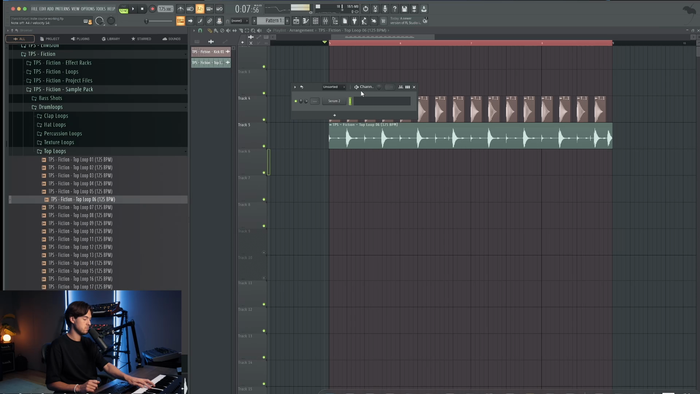The width and height of the screenshot is (700, 394).
Task: Open the mixer faders icon in toolbar
Action: (x=325, y=21)
